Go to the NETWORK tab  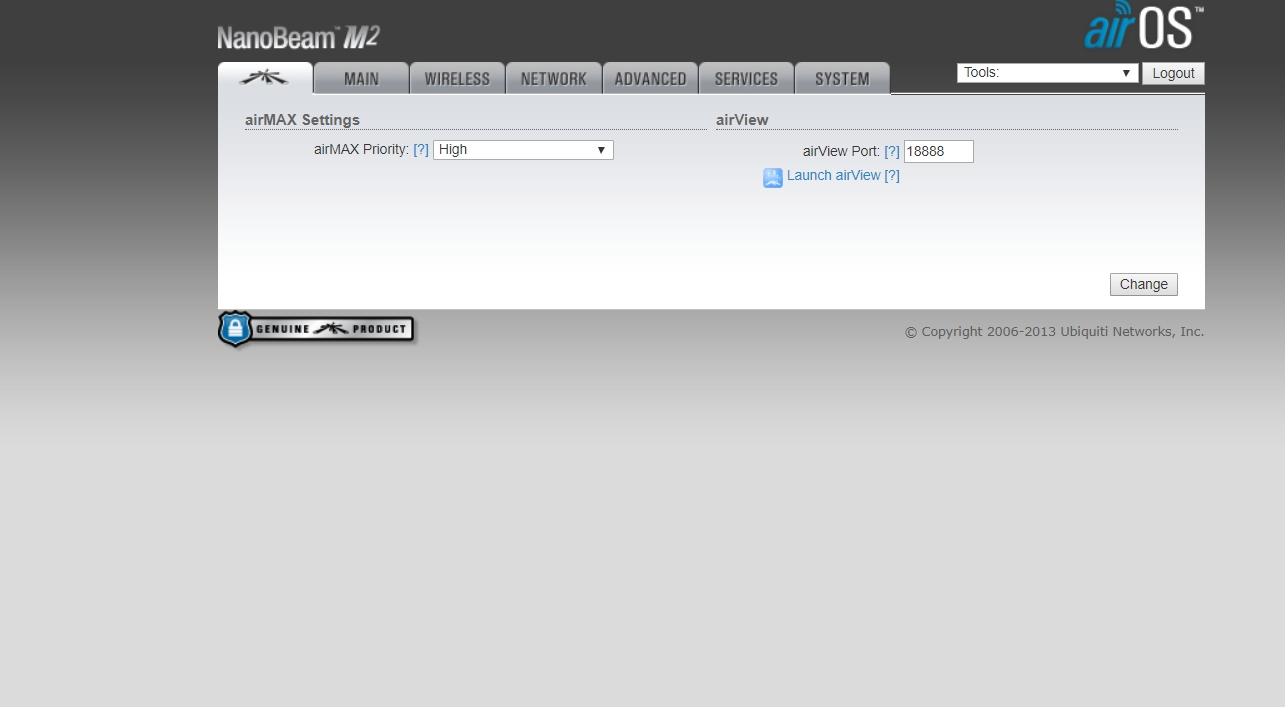[553, 78]
